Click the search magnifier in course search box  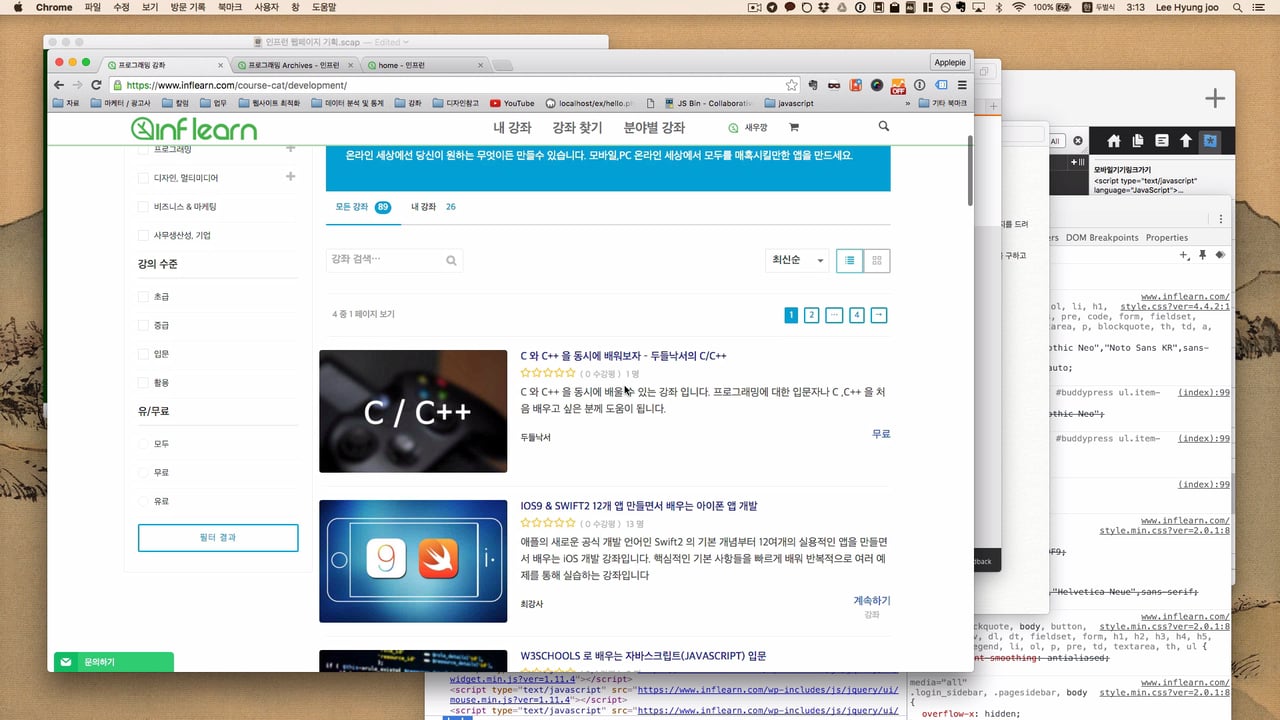tap(451, 260)
